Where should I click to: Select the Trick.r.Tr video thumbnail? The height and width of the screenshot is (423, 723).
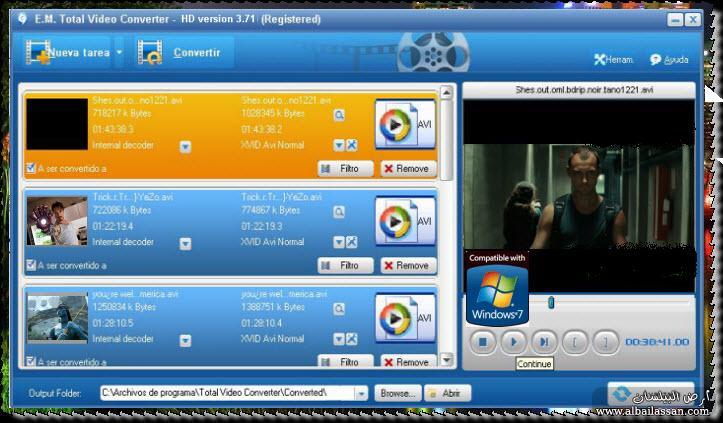click(x=57, y=221)
